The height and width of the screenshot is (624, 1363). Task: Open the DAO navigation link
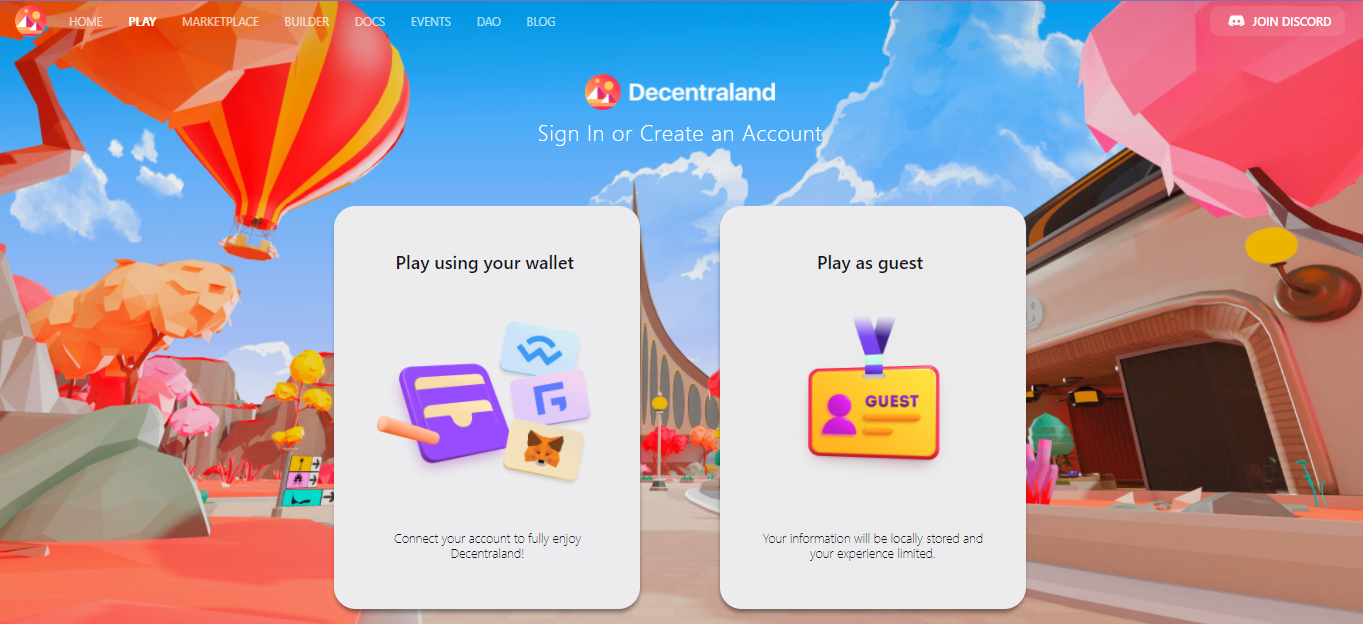(x=489, y=21)
